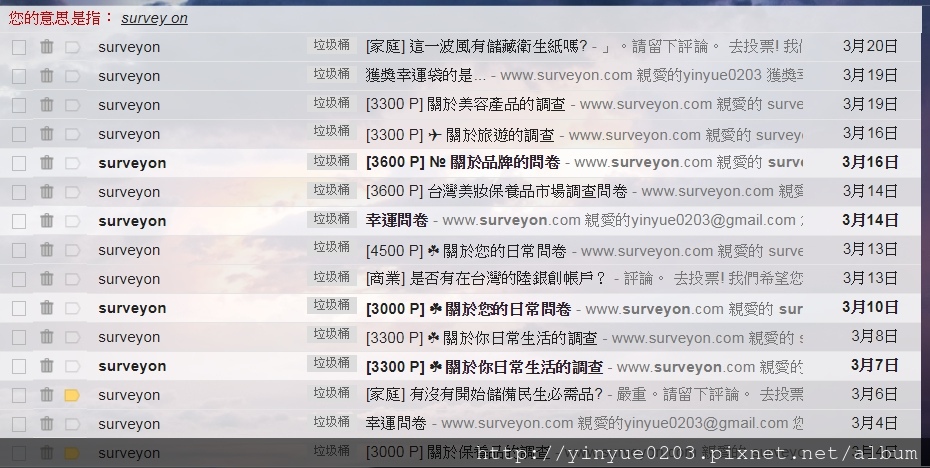
Task: Click the date 3月4日
Action: (875, 424)
